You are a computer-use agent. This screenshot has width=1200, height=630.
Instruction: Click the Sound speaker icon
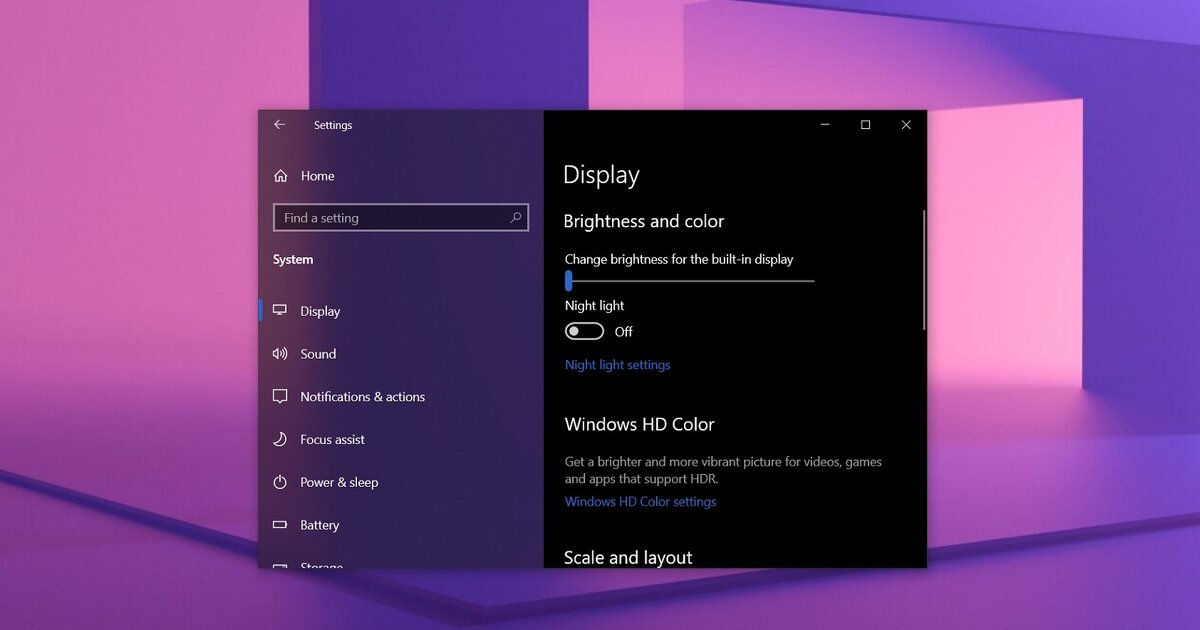point(280,354)
